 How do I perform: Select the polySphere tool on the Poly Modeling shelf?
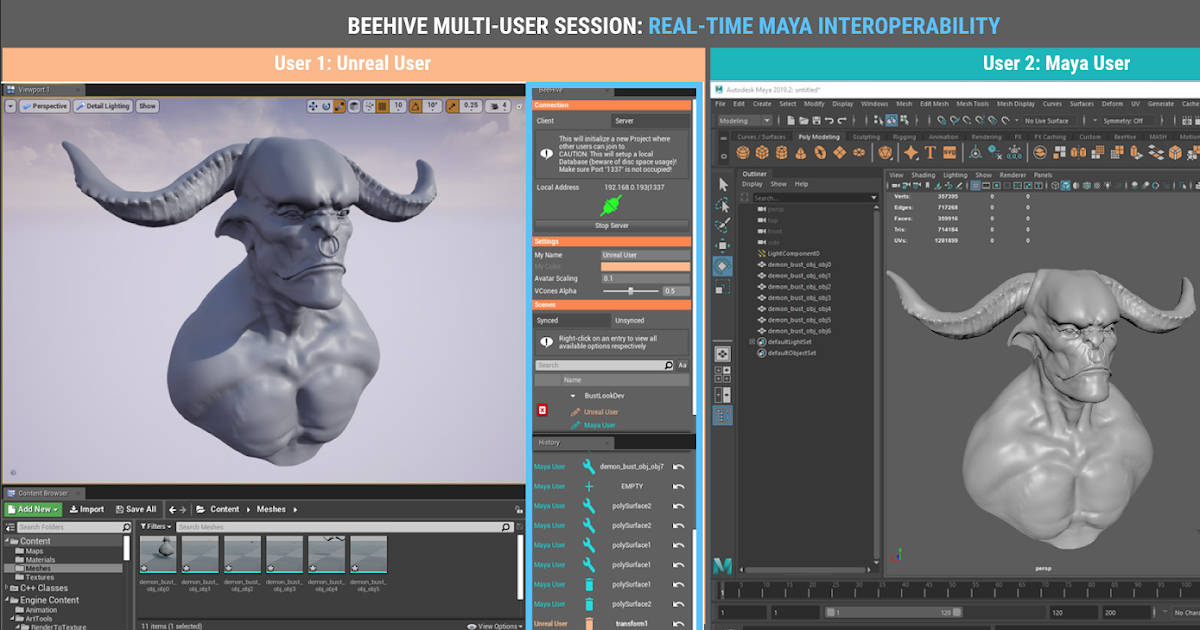pyautogui.click(x=742, y=151)
